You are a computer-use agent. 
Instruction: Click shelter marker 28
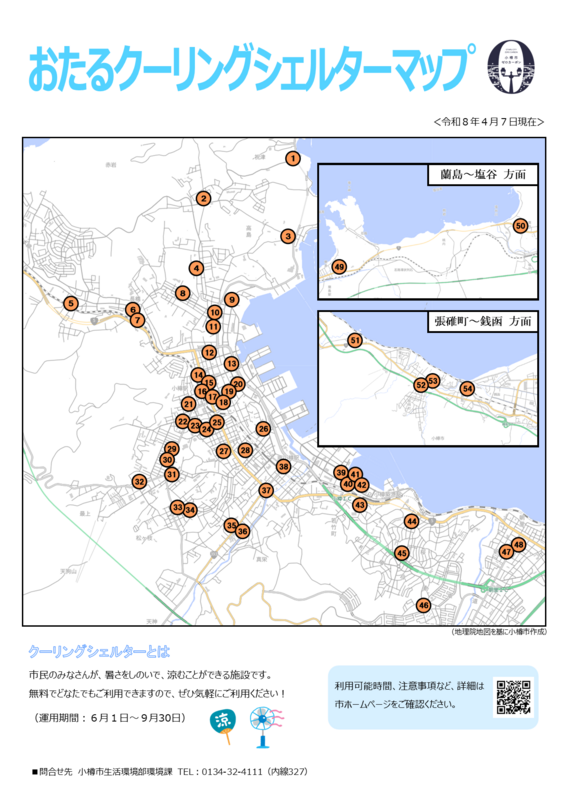245,450
